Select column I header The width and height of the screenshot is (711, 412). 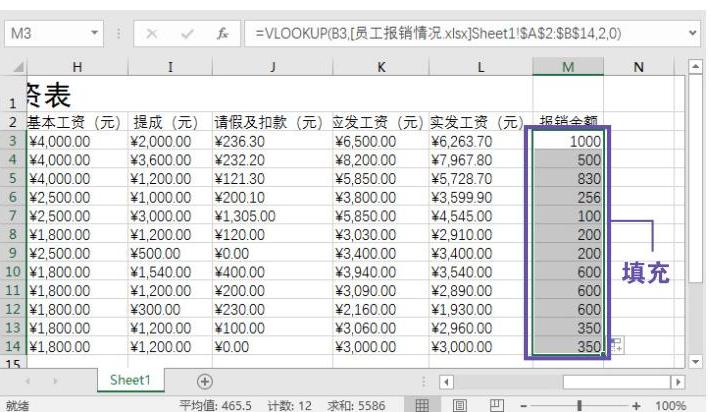170,67
